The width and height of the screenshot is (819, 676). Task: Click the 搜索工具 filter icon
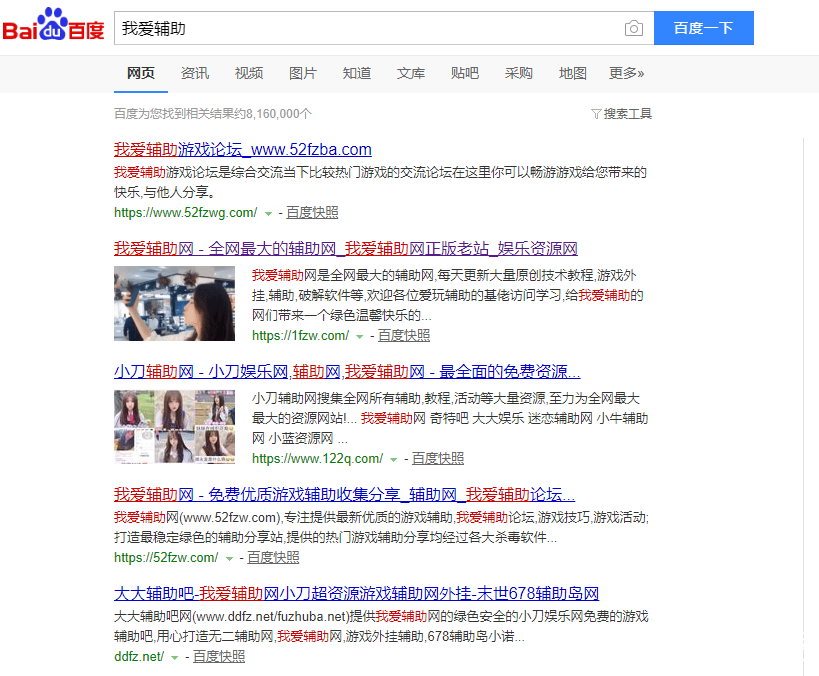595,114
